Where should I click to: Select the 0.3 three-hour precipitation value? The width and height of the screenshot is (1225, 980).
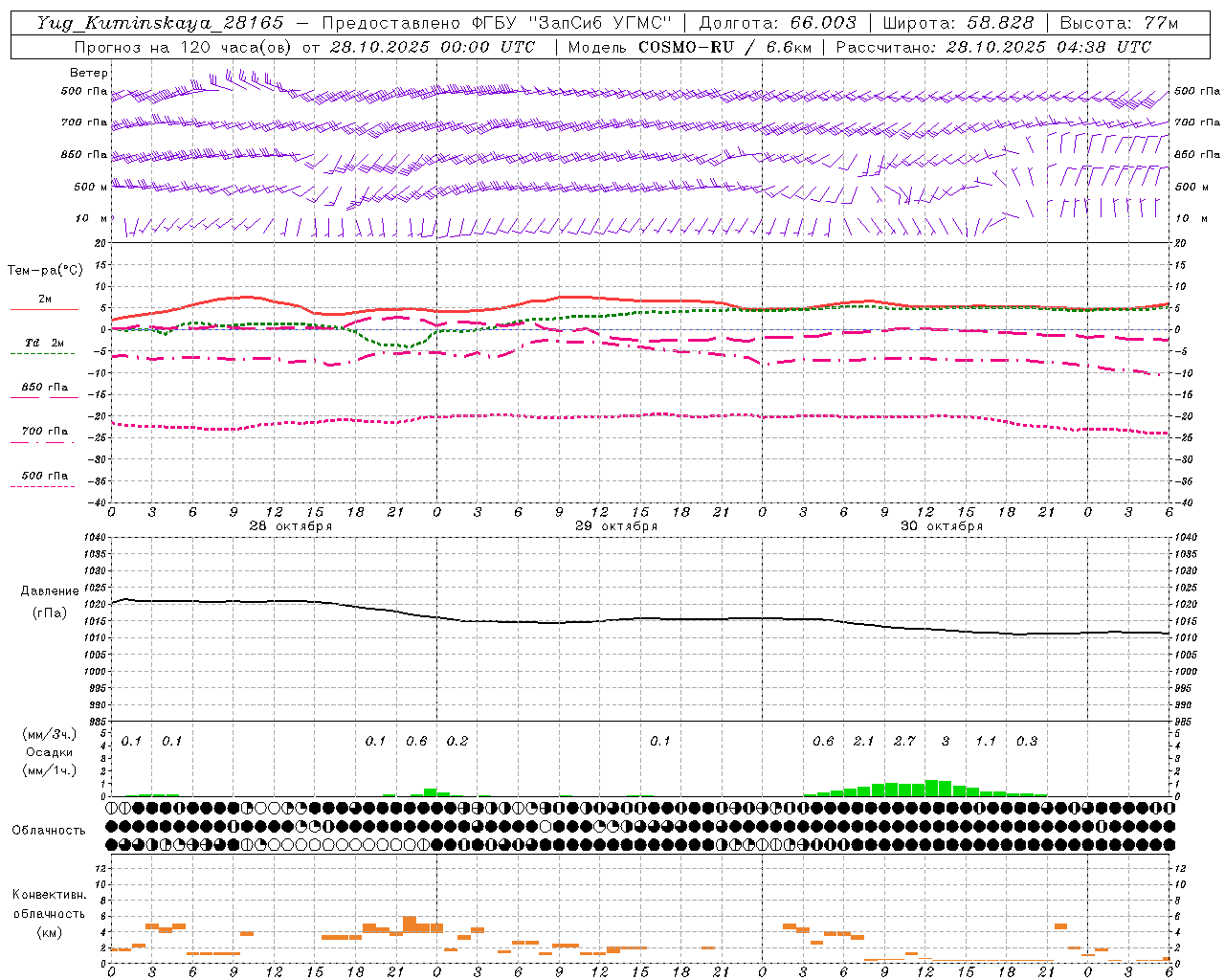click(x=1027, y=742)
